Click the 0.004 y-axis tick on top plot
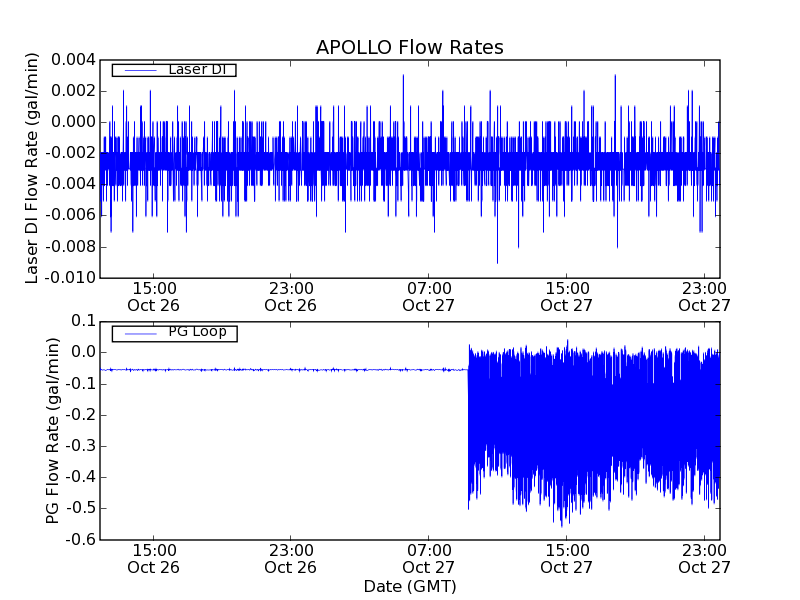 click(x=74, y=59)
